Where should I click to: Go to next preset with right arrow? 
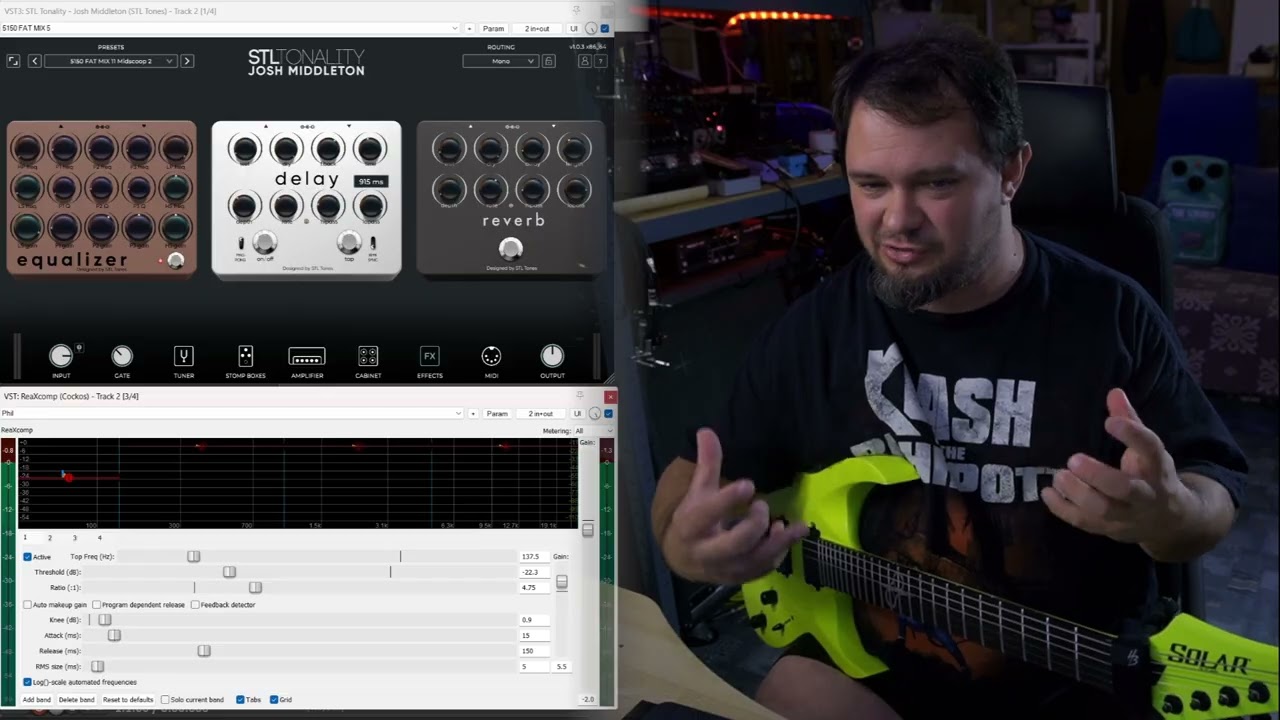187,61
